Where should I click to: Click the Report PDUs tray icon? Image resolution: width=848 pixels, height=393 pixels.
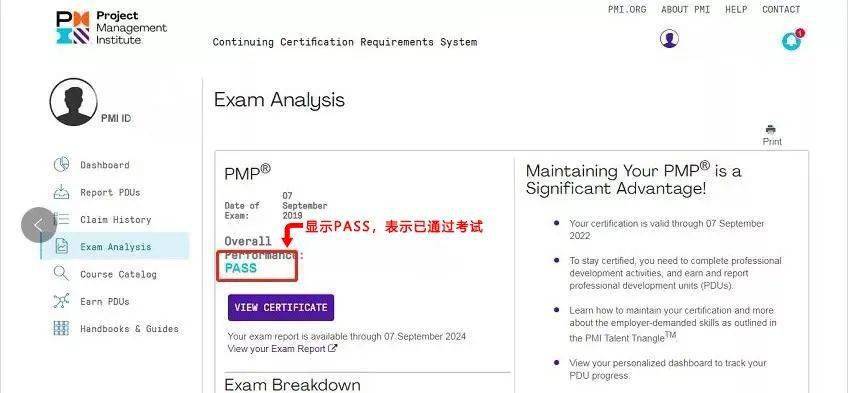click(62, 192)
